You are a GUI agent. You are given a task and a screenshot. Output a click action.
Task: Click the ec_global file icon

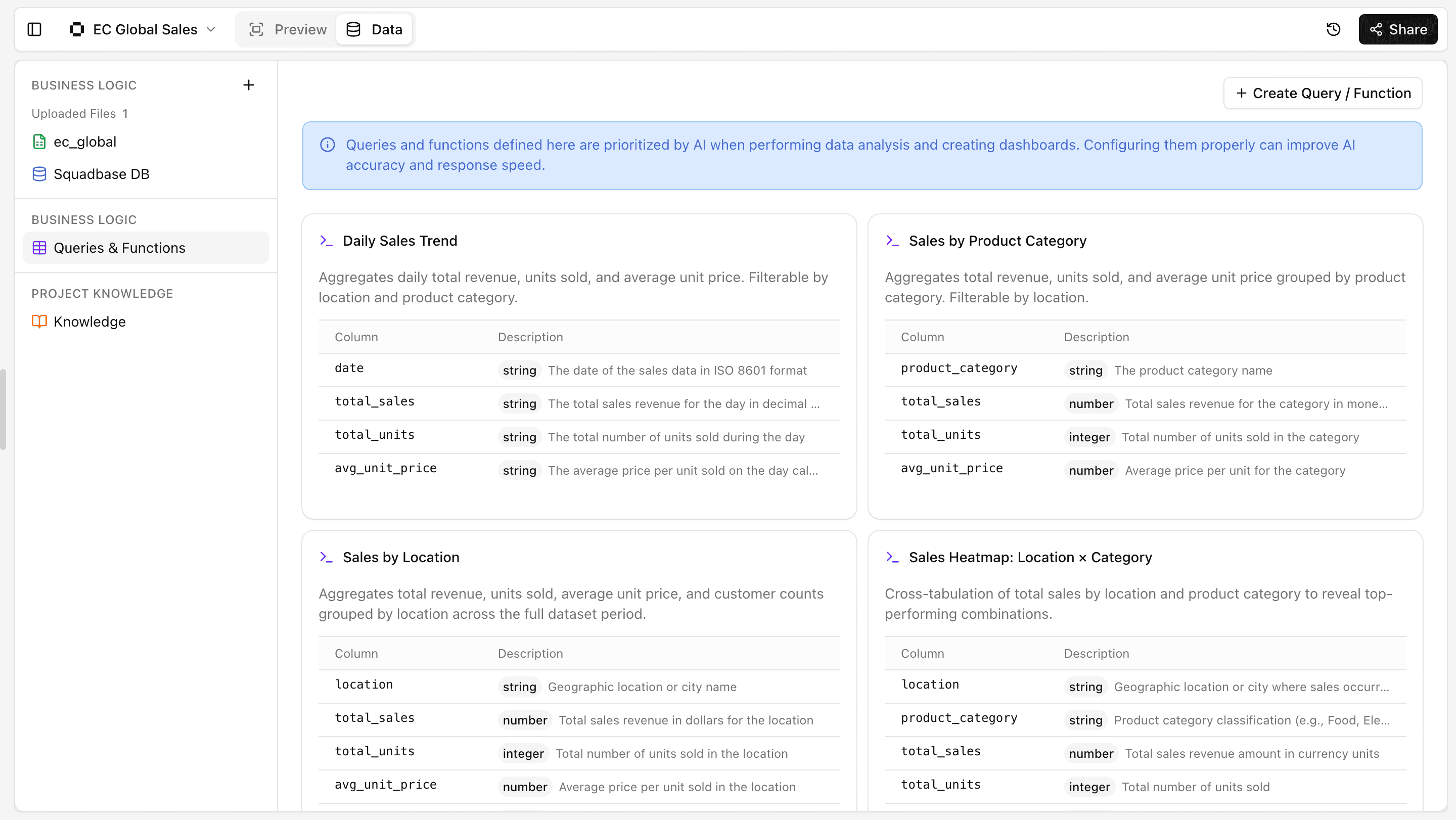coord(39,141)
